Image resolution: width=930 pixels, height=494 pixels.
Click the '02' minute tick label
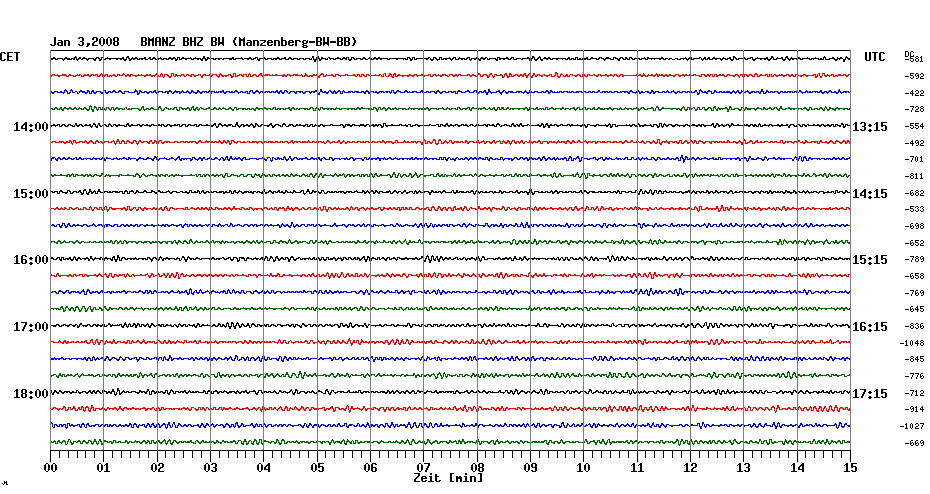[x=157, y=468]
